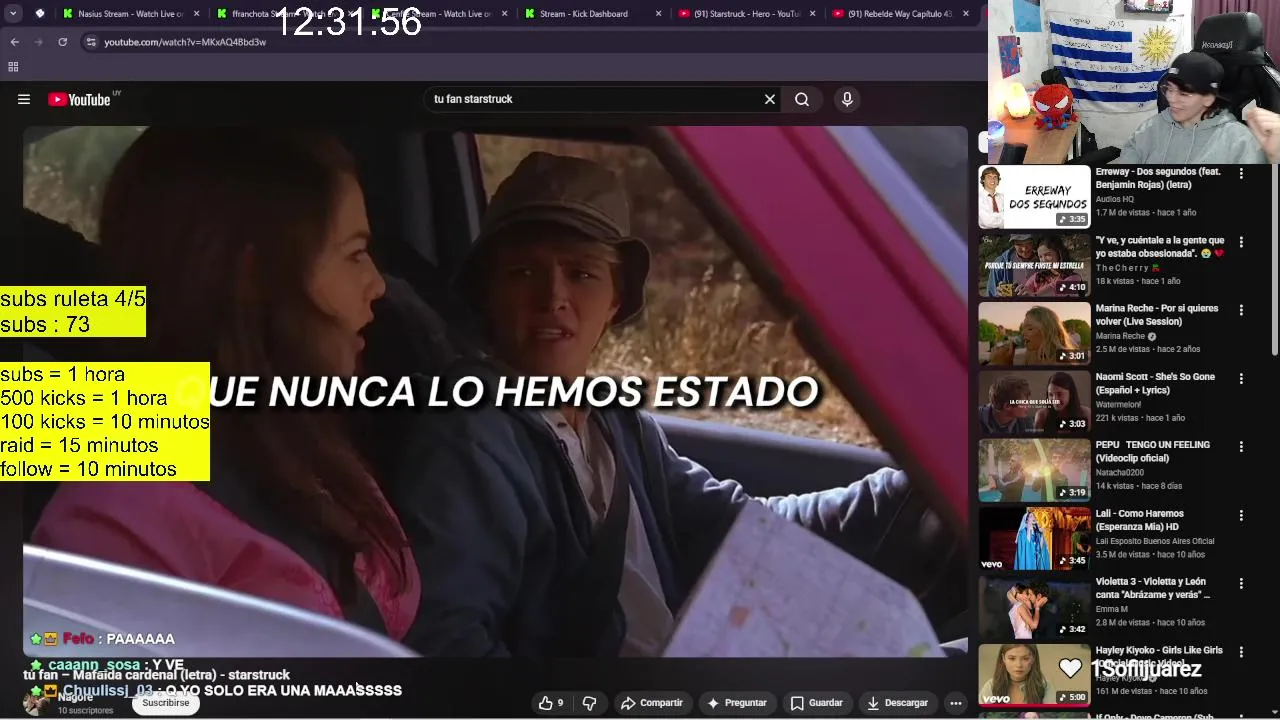Open the 'Erreway - Dos segundos' video thumbnail

pyautogui.click(x=1034, y=197)
